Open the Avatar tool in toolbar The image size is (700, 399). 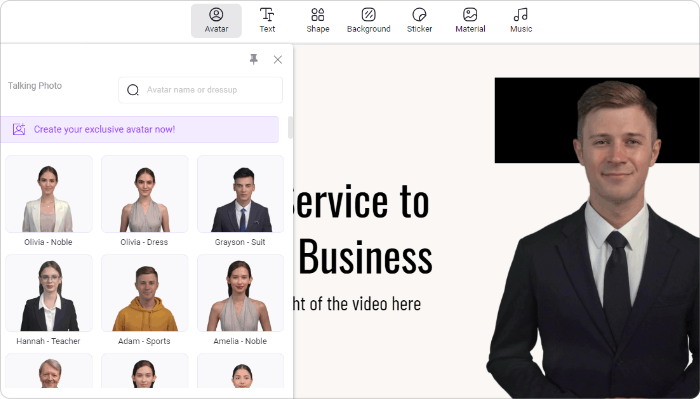(216, 21)
